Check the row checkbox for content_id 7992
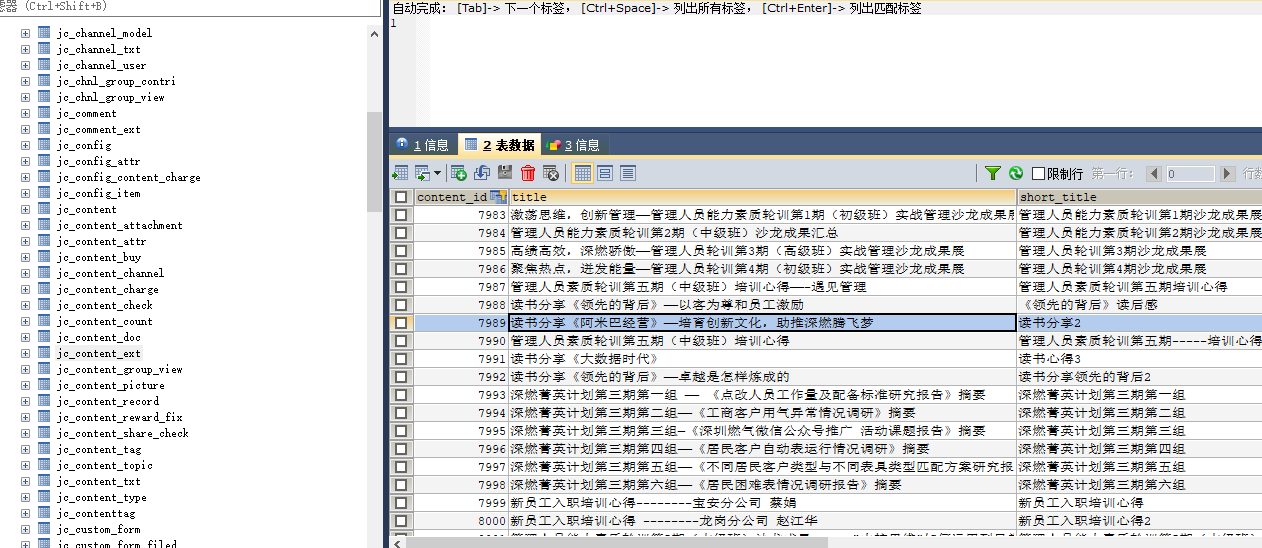 click(x=401, y=377)
